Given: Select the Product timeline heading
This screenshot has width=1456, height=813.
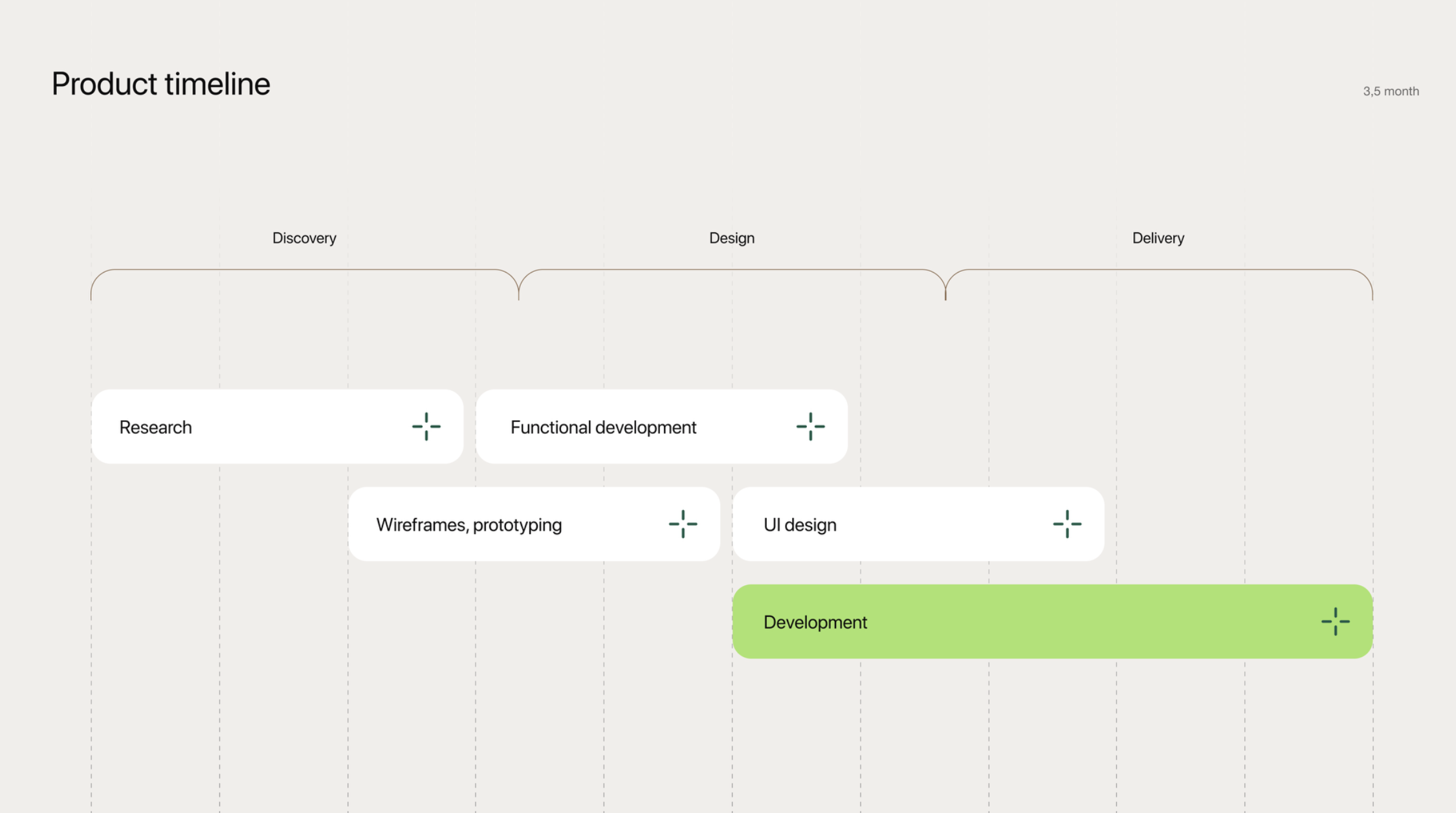Looking at the screenshot, I should click(160, 84).
